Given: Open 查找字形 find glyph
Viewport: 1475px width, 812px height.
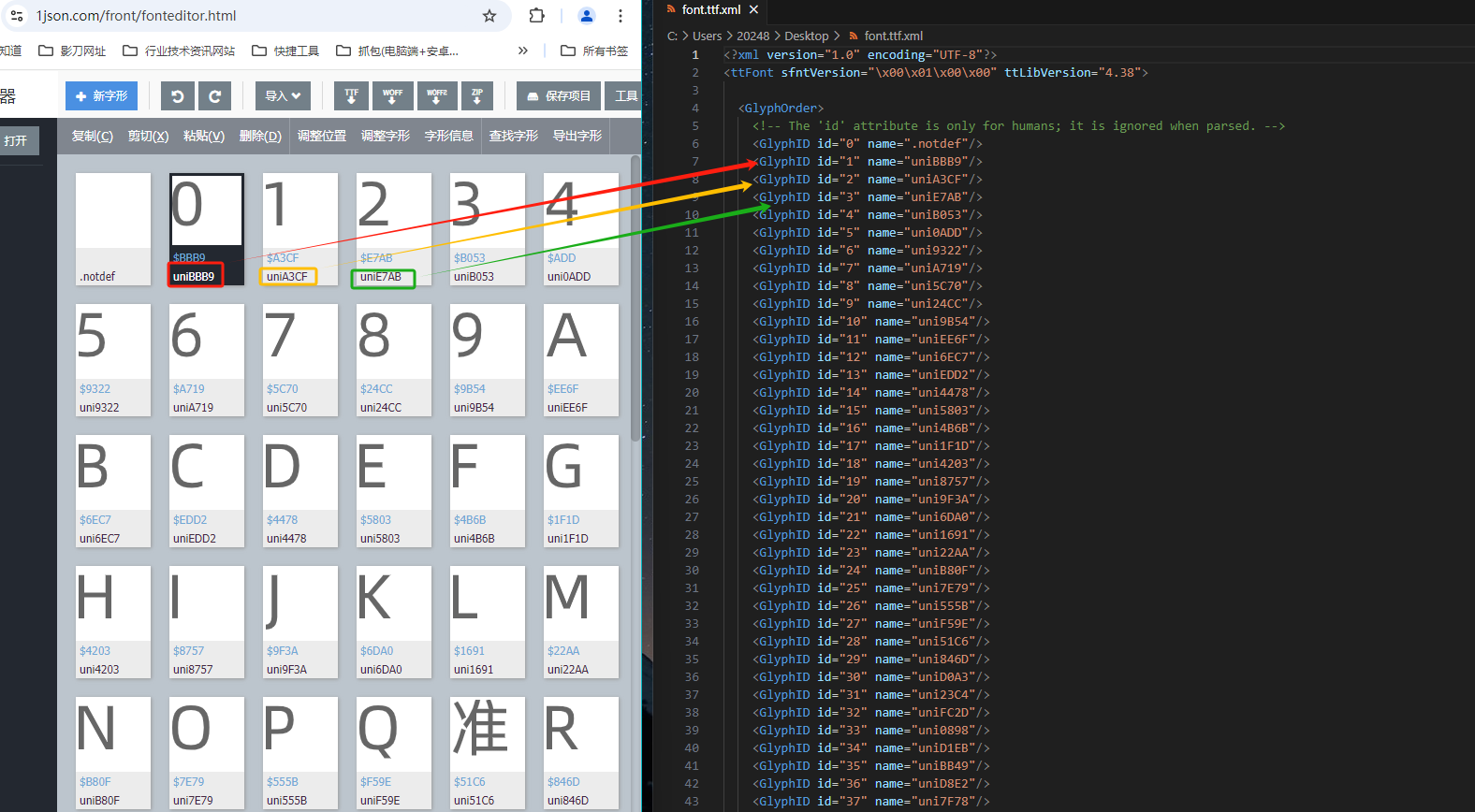Looking at the screenshot, I should [514, 136].
